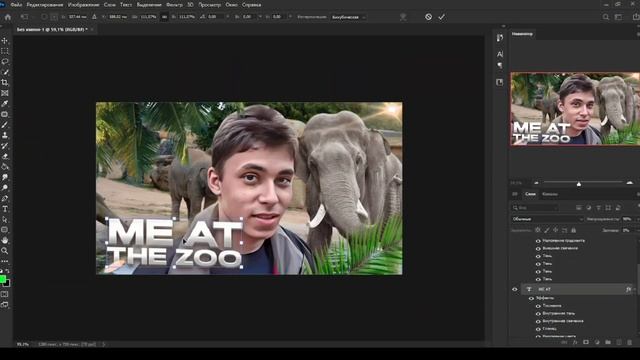Hide the ME AT text layer

coord(515,289)
